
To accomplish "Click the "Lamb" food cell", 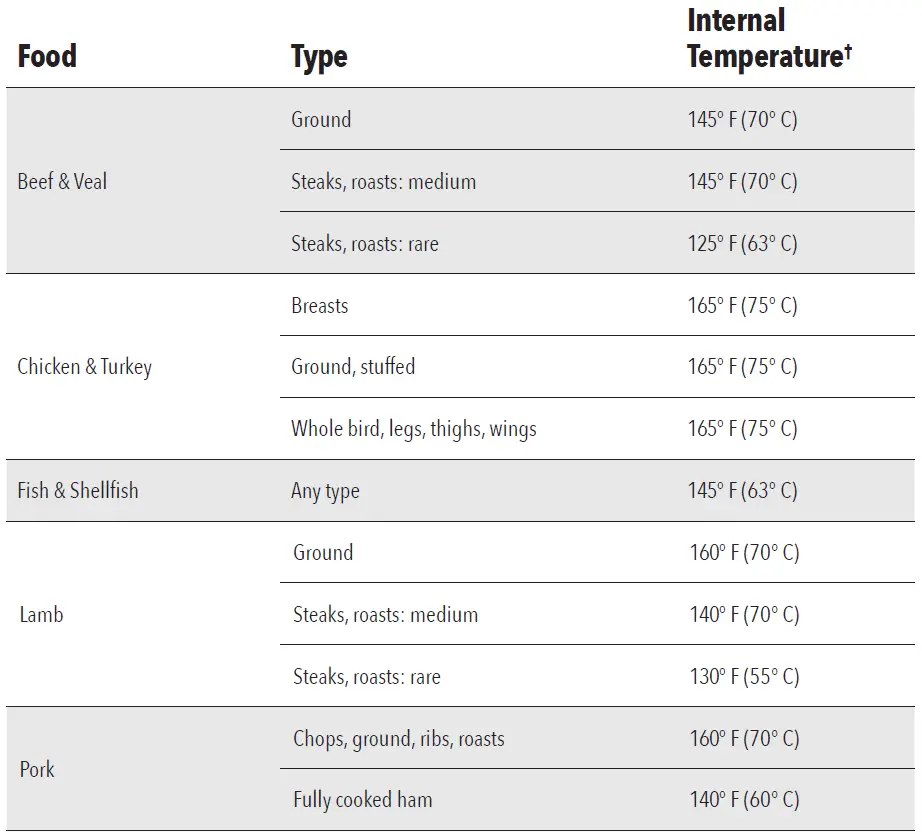I will coord(41,615).
